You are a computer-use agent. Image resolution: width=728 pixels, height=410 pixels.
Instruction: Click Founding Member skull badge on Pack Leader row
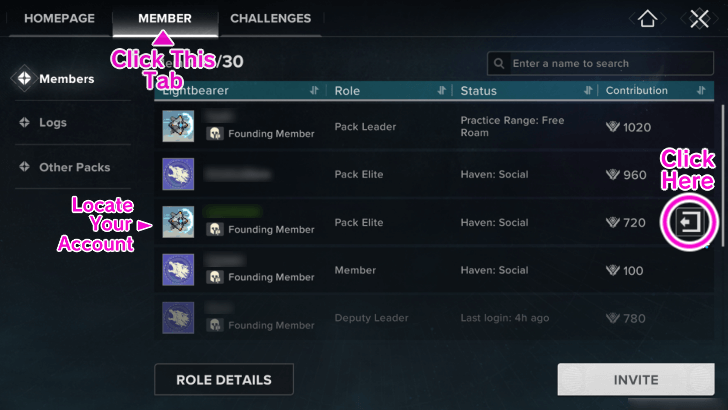coord(214,134)
